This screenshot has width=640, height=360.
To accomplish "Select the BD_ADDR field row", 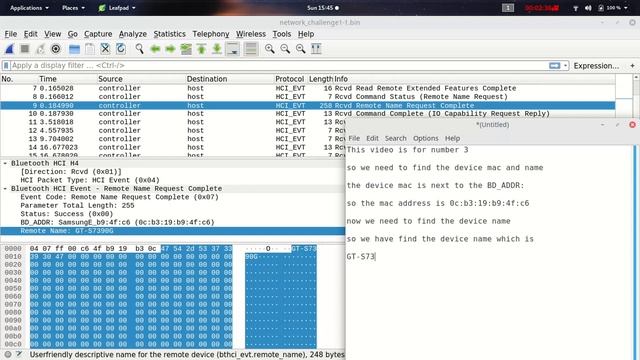I will point(173,222).
